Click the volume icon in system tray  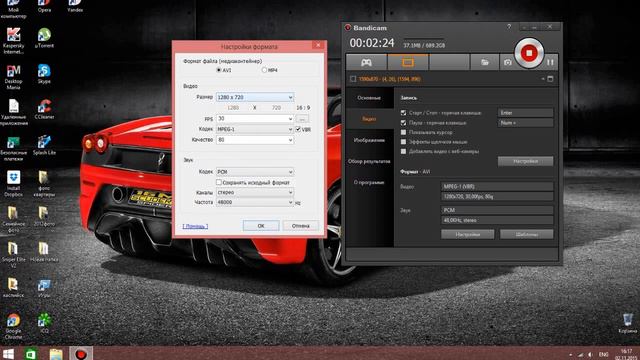coord(590,355)
